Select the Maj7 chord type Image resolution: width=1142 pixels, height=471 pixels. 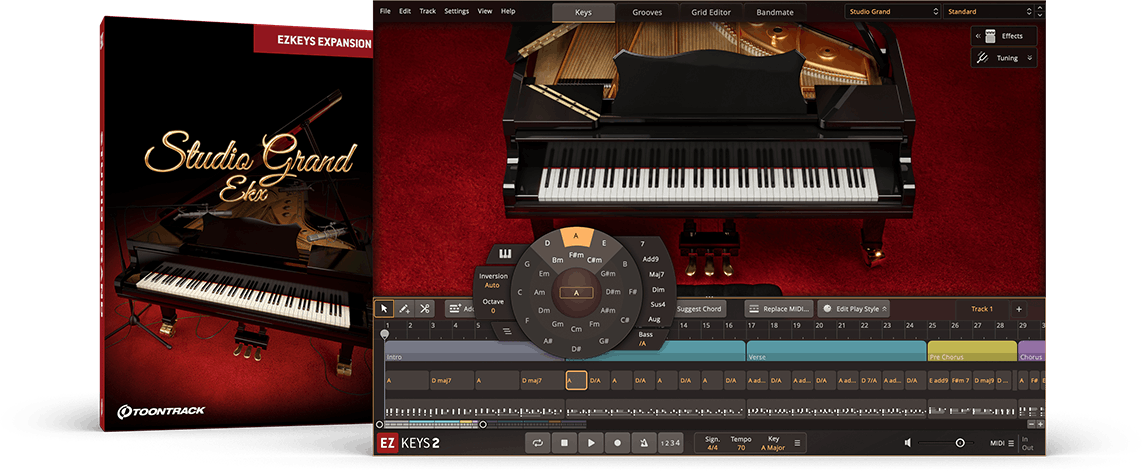pyautogui.click(x=656, y=274)
